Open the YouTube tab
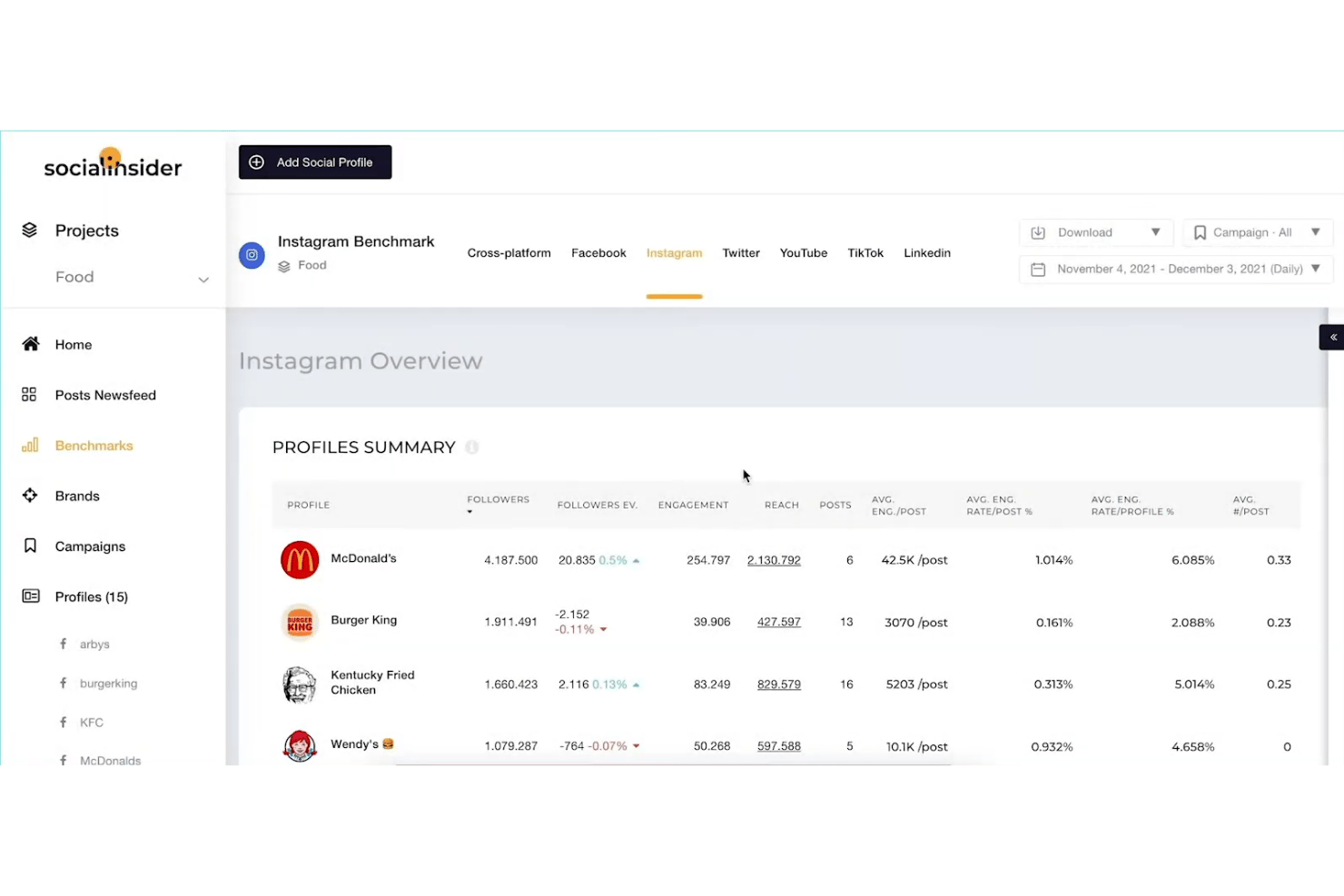 [x=804, y=253]
